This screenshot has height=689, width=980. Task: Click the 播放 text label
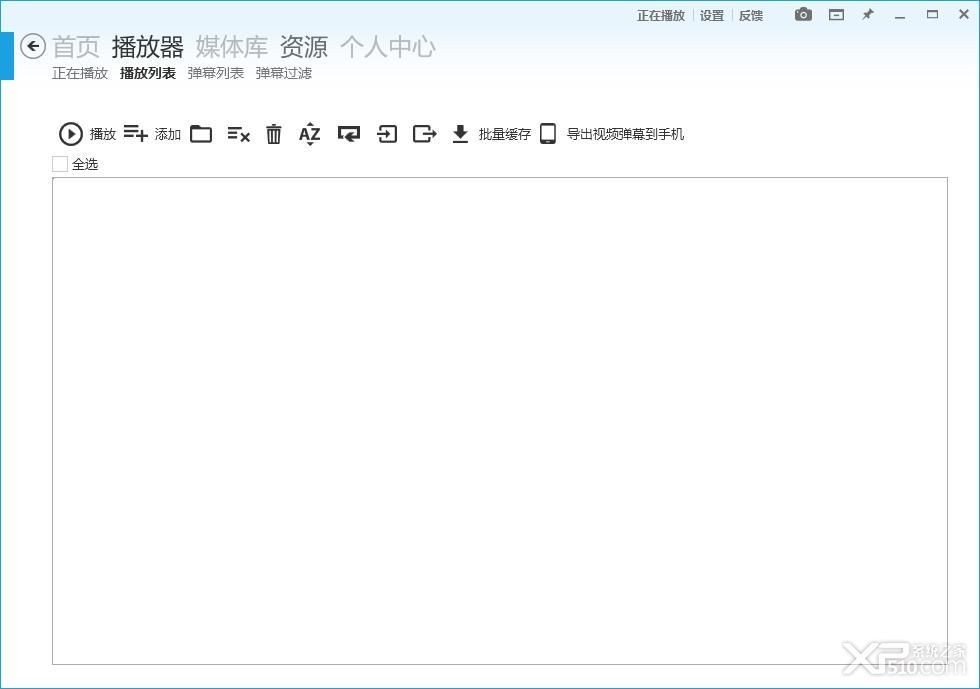tap(103, 134)
